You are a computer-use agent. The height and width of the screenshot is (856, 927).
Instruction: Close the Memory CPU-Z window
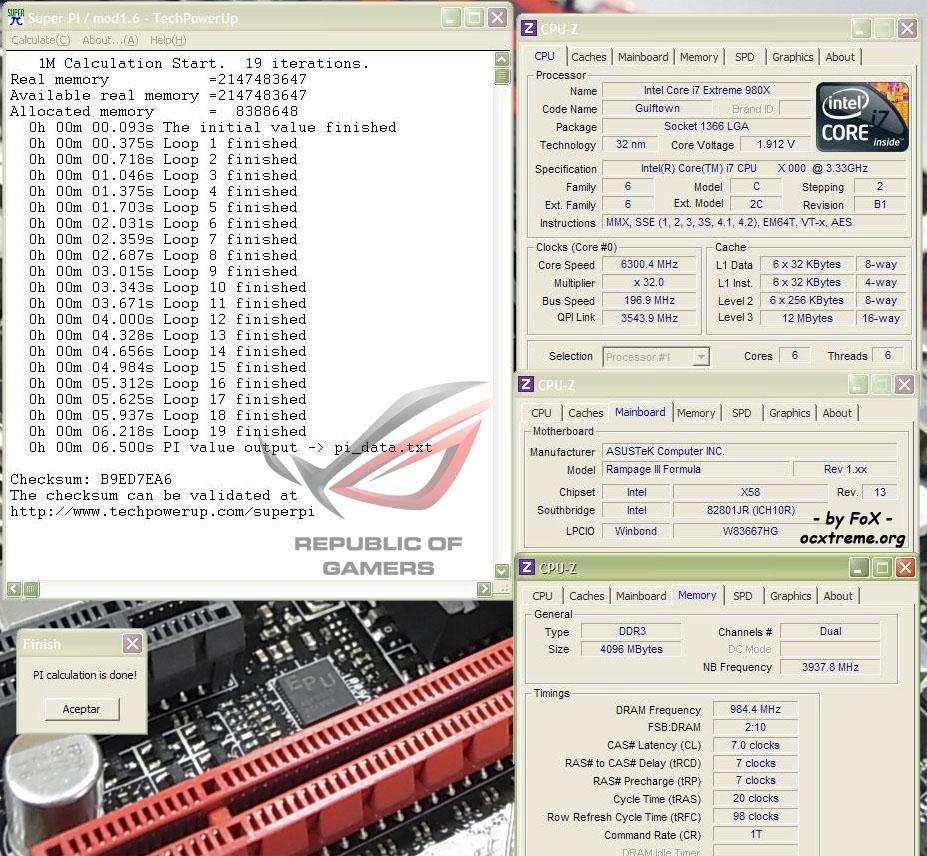(905, 568)
